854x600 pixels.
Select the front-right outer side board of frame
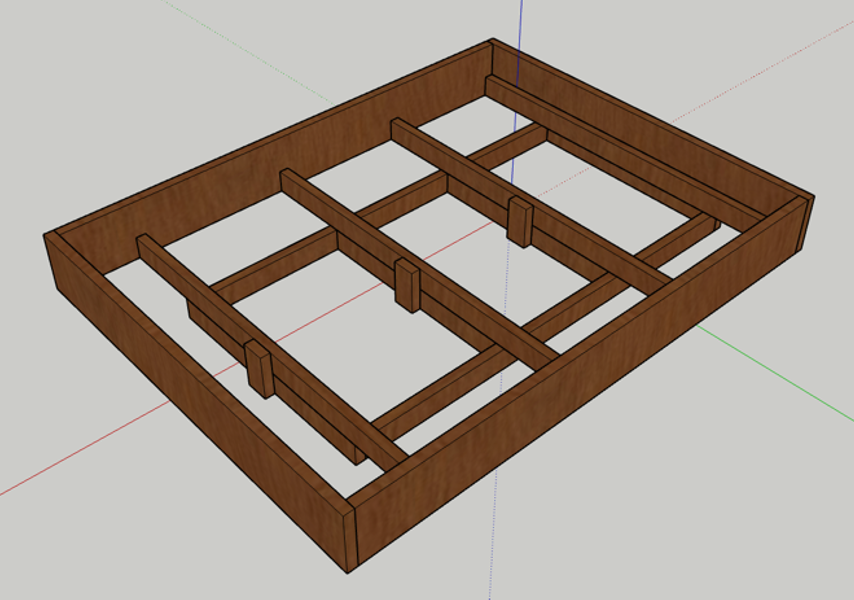coord(577,381)
